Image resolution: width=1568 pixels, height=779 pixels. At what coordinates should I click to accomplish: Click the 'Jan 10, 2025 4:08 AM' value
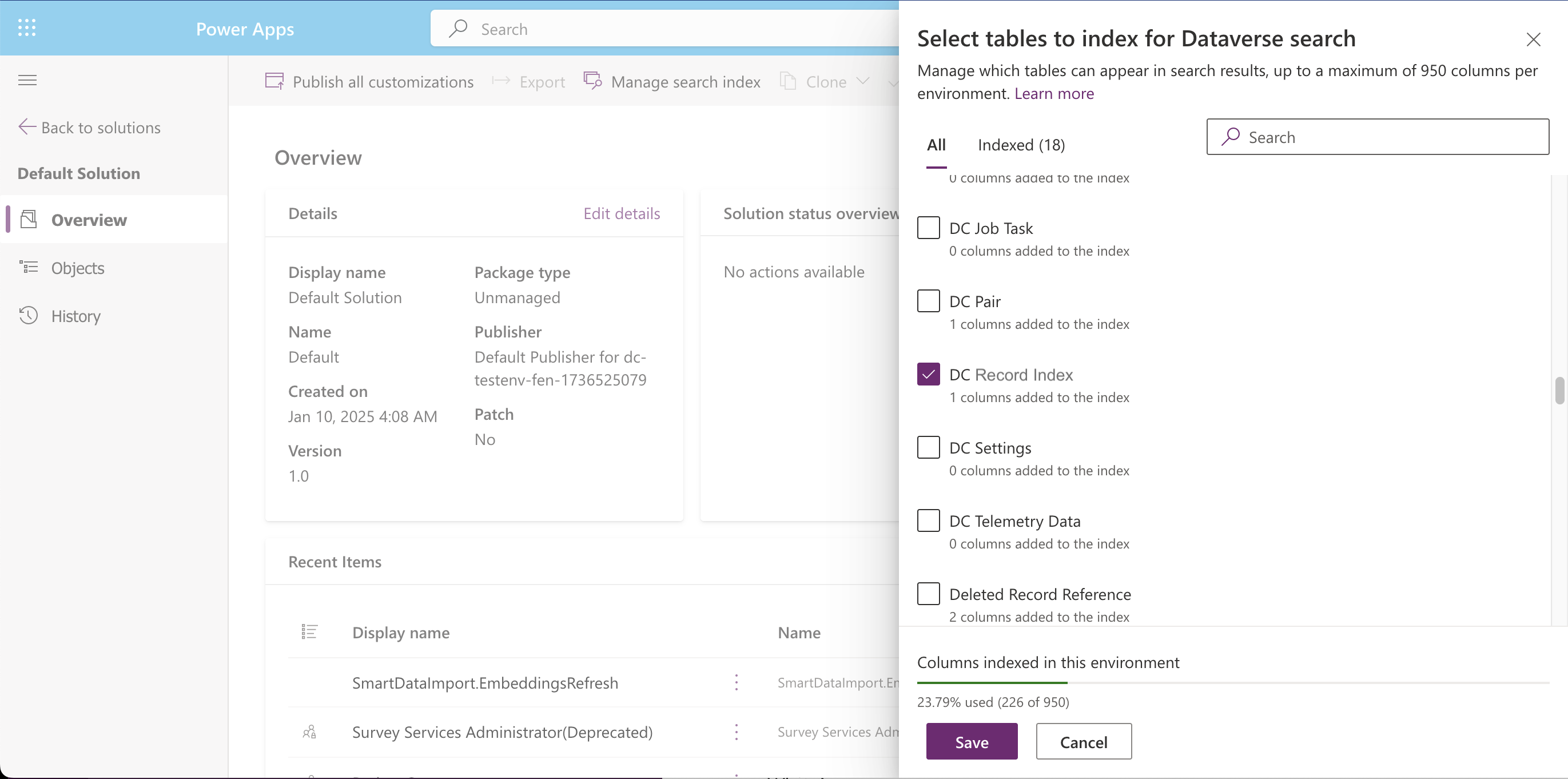[362, 416]
